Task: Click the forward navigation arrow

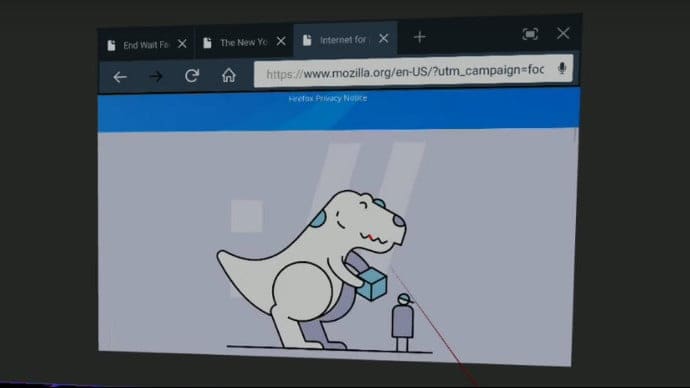Action: 156,77
